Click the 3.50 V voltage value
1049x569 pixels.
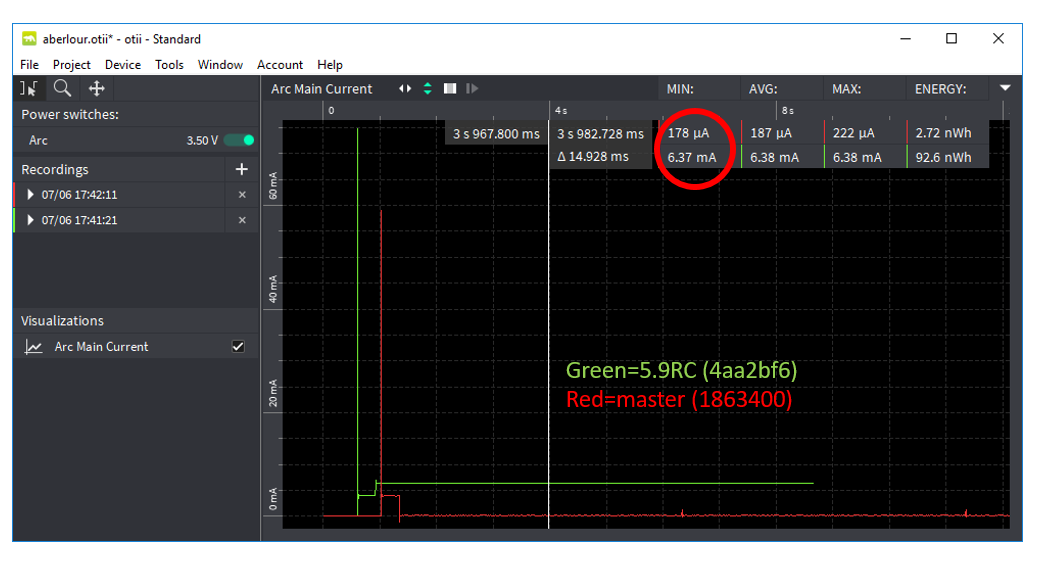(202, 140)
